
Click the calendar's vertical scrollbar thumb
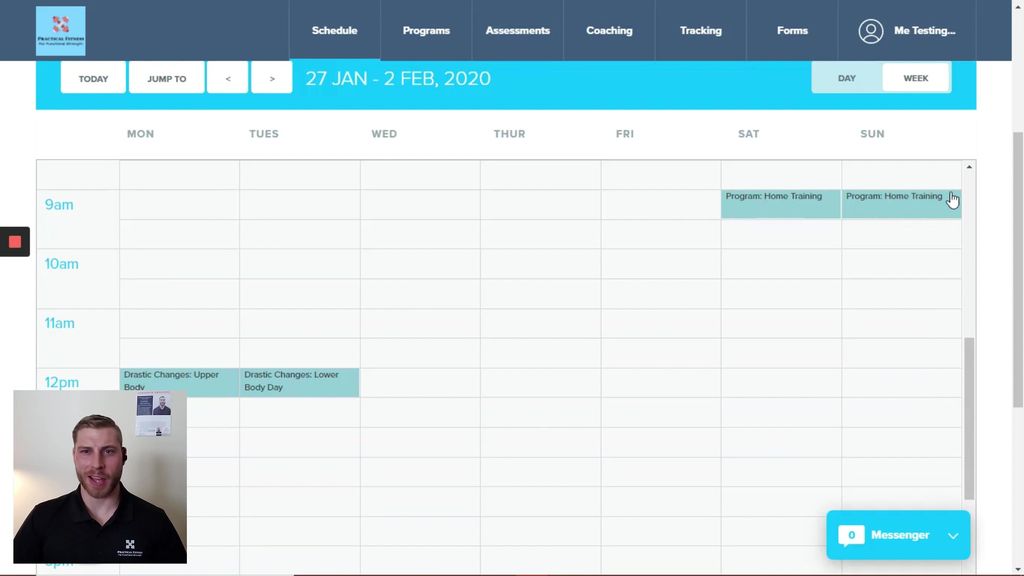[968, 417]
